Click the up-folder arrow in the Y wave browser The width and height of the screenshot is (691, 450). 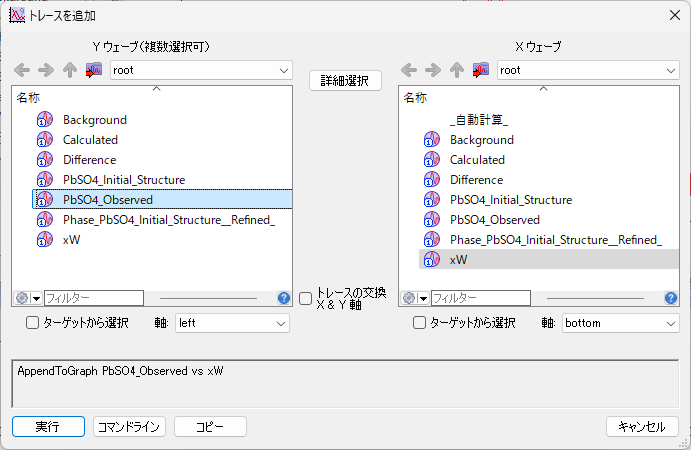[x=70, y=70]
